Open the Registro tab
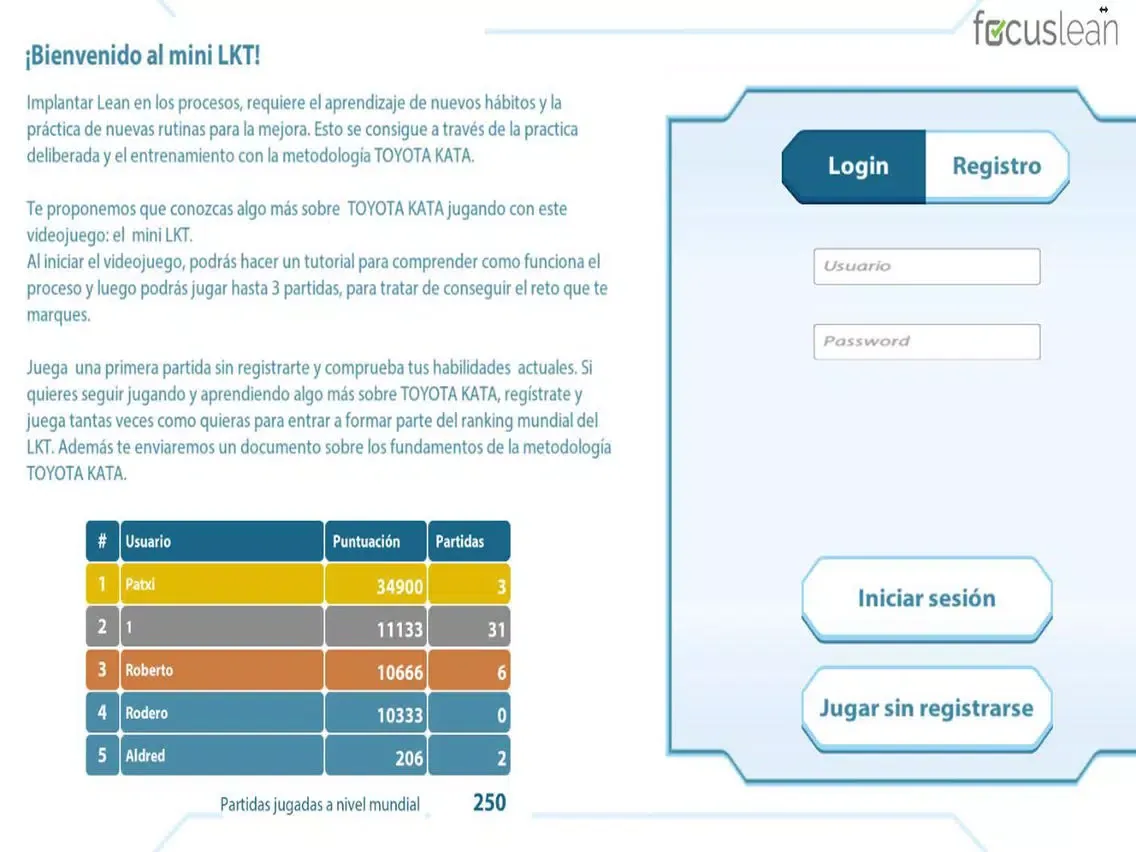 (x=997, y=166)
